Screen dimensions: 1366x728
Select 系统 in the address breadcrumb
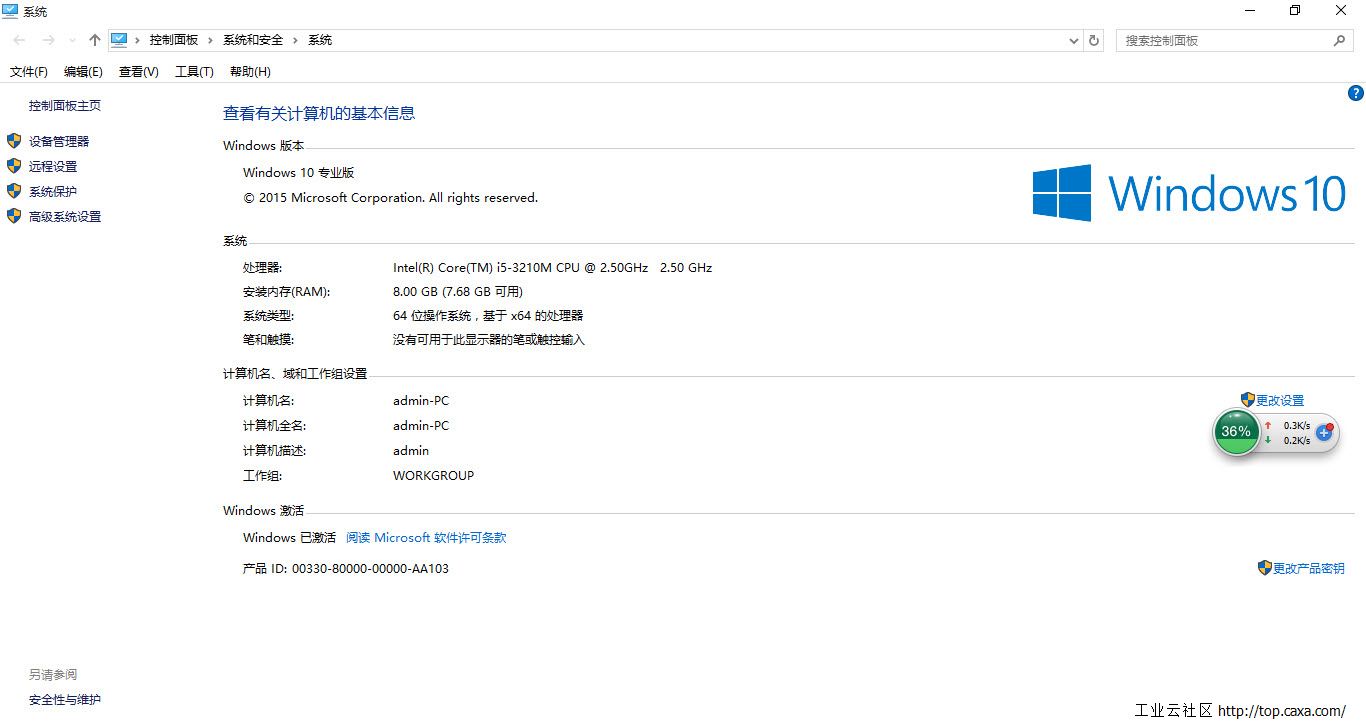click(x=320, y=40)
